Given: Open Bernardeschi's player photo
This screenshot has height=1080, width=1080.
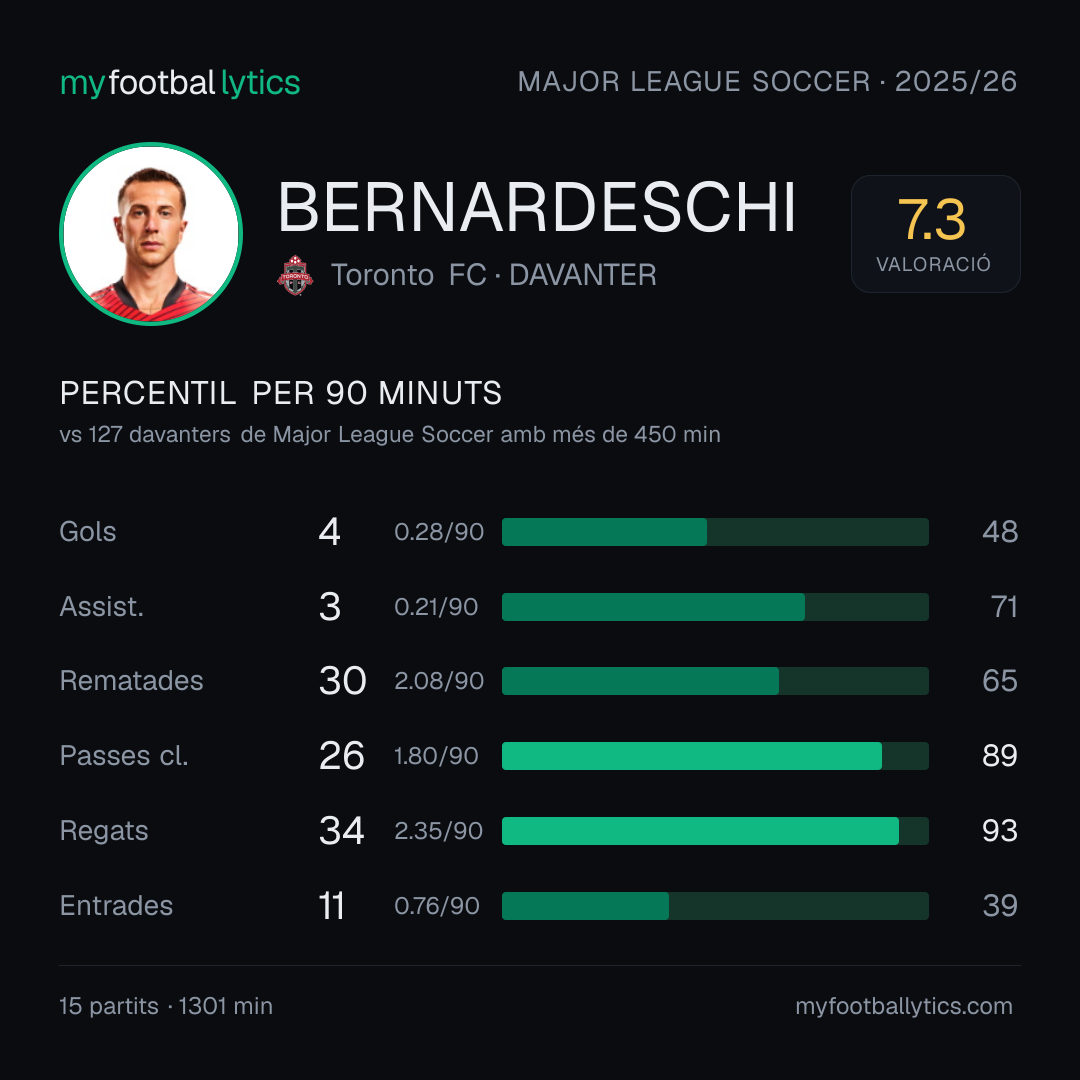Looking at the screenshot, I should tap(151, 233).
